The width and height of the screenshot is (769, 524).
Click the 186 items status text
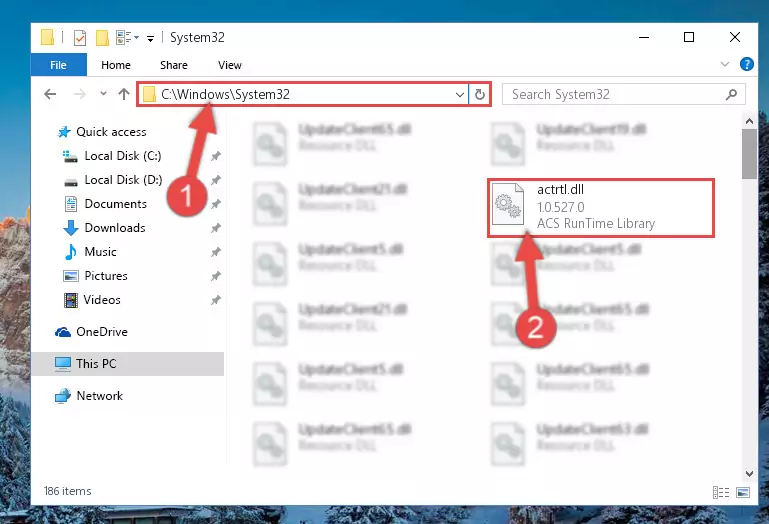click(x=67, y=491)
